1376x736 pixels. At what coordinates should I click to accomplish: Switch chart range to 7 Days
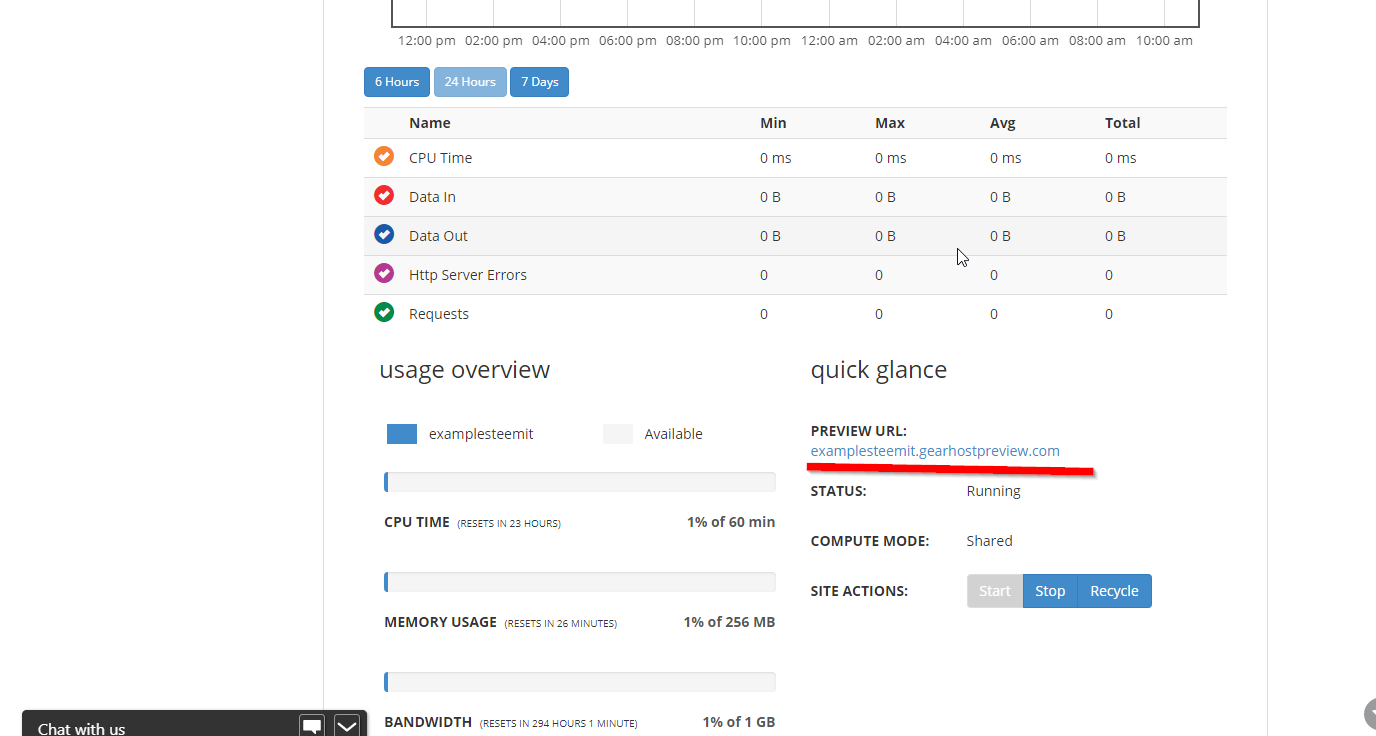click(x=539, y=82)
